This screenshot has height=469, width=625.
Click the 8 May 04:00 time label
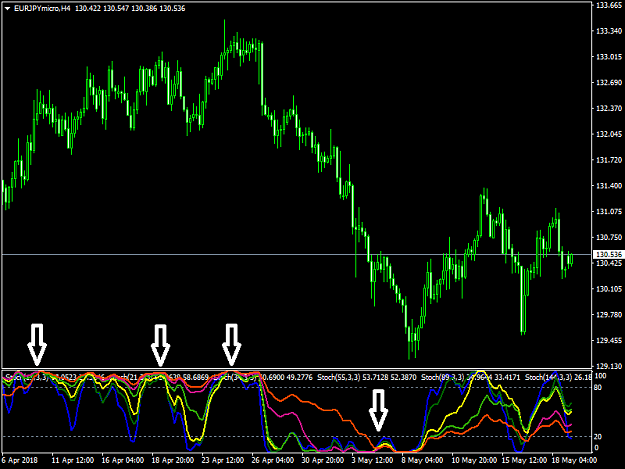pyautogui.click(x=422, y=460)
